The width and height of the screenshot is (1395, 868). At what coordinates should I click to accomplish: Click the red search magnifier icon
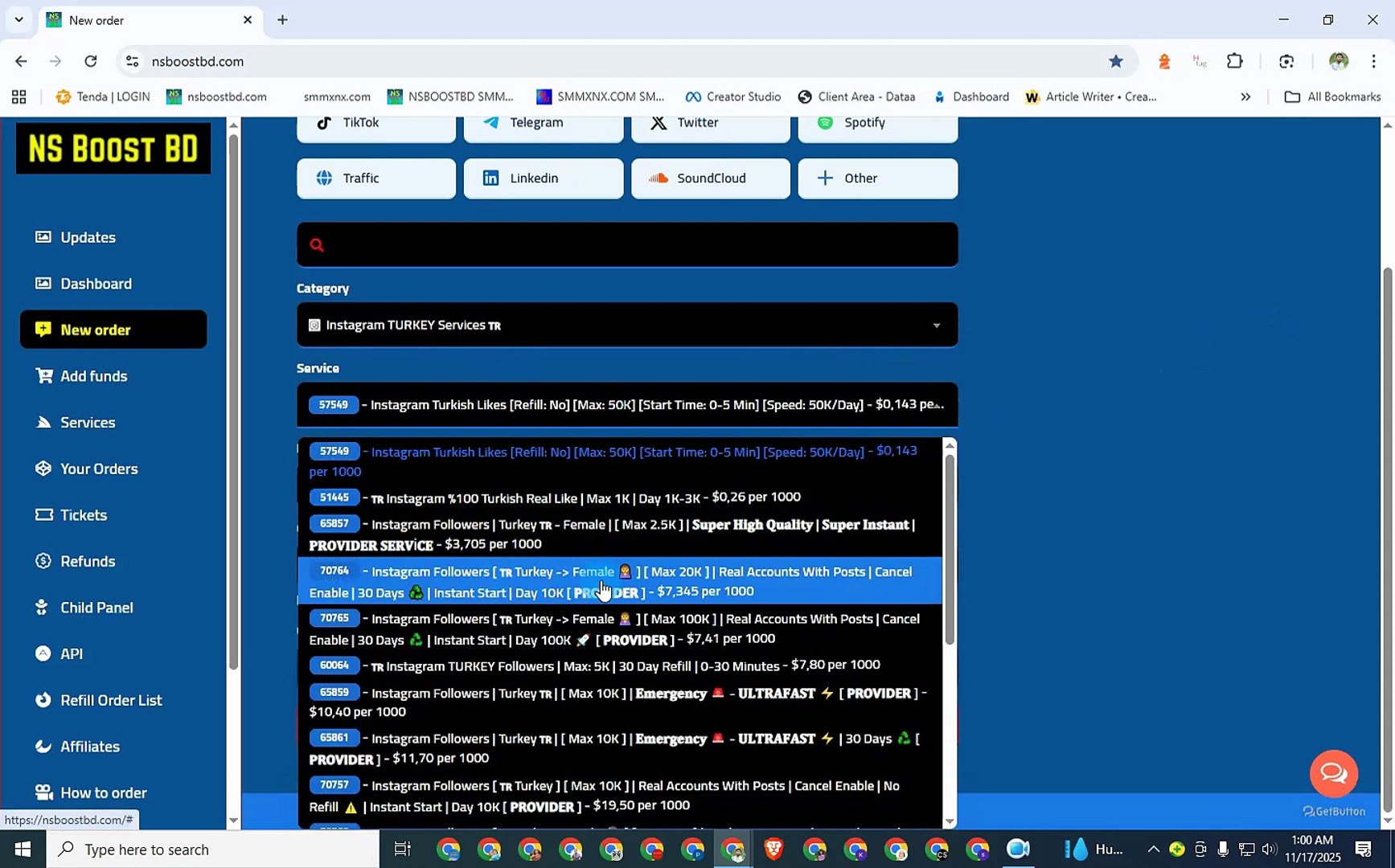[317, 245]
